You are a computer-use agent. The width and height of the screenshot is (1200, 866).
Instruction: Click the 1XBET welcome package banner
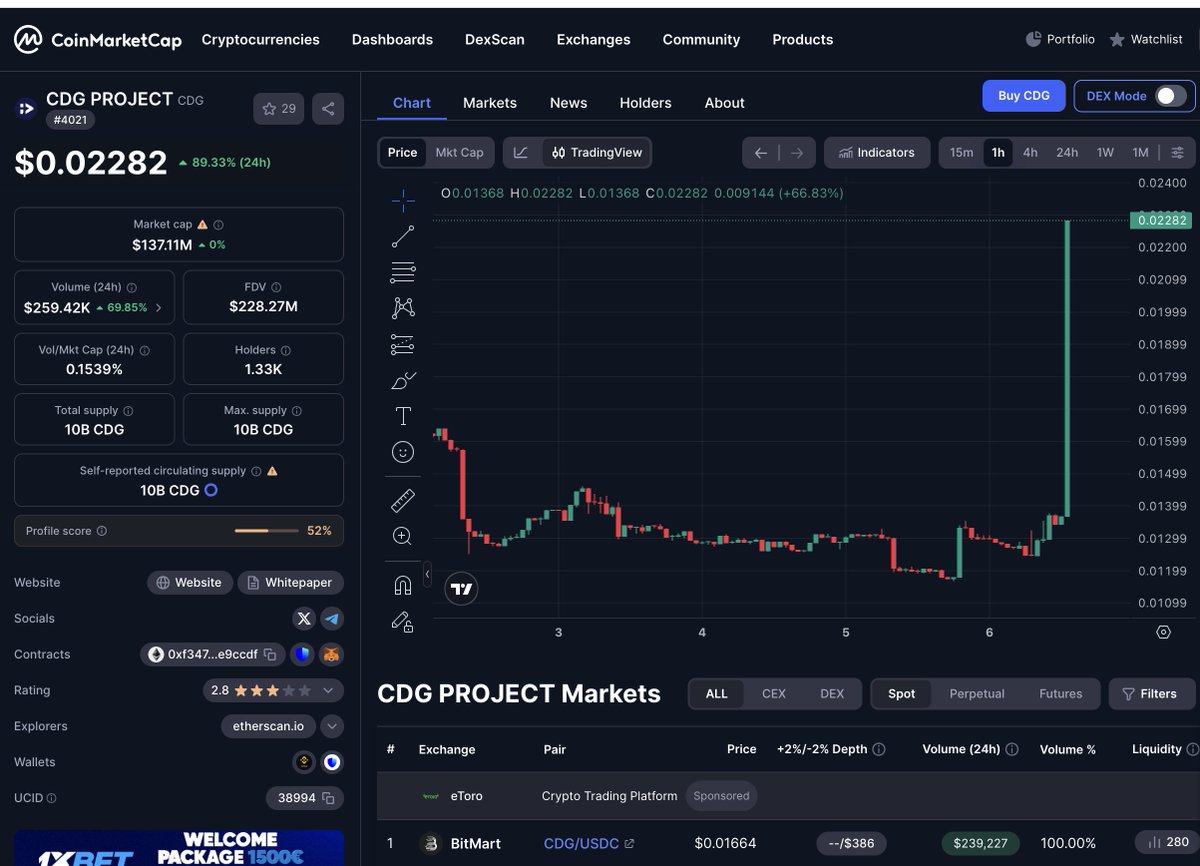179,848
